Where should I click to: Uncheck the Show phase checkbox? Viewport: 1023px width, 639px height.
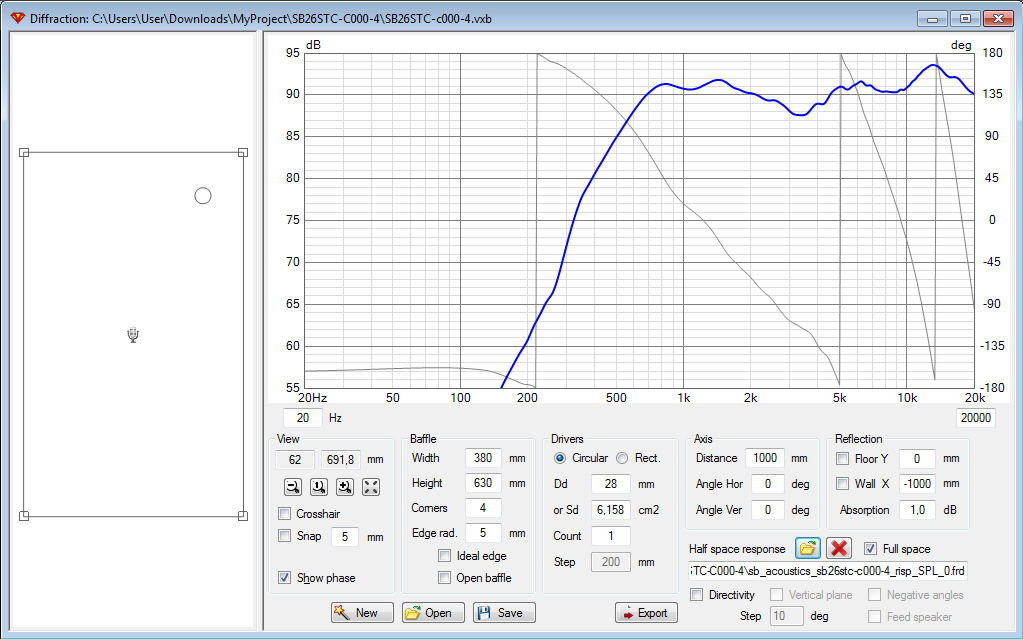click(284, 578)
